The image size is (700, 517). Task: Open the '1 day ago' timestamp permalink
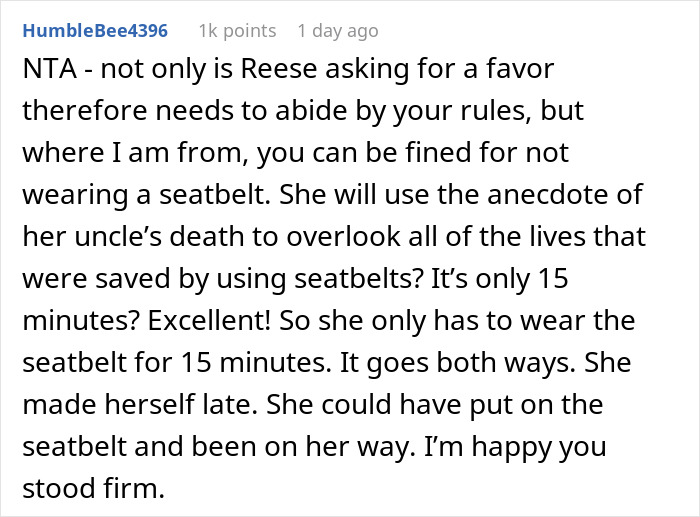click(x=338, y=31)
